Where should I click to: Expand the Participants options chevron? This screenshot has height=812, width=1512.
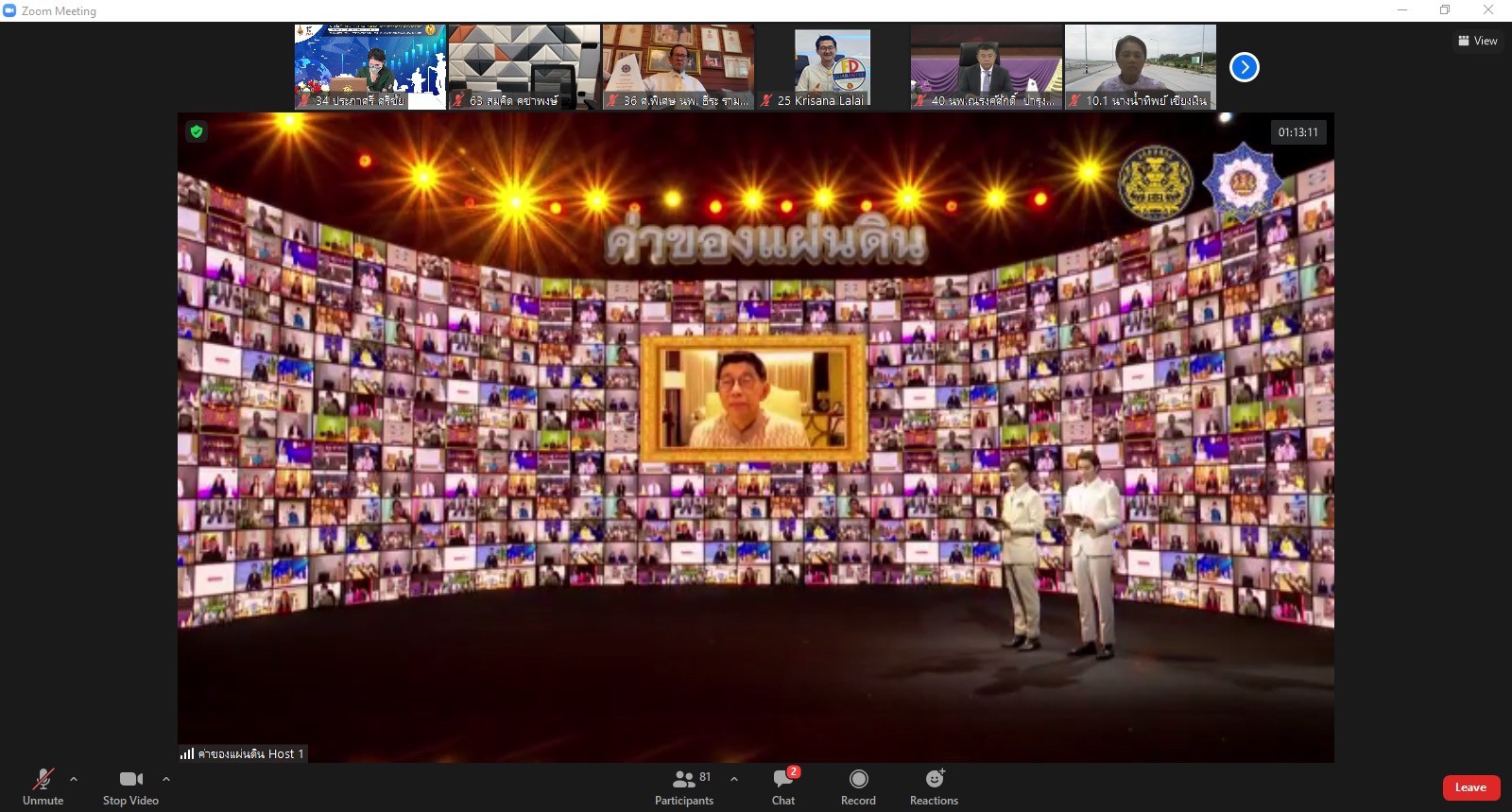point(734,779)
